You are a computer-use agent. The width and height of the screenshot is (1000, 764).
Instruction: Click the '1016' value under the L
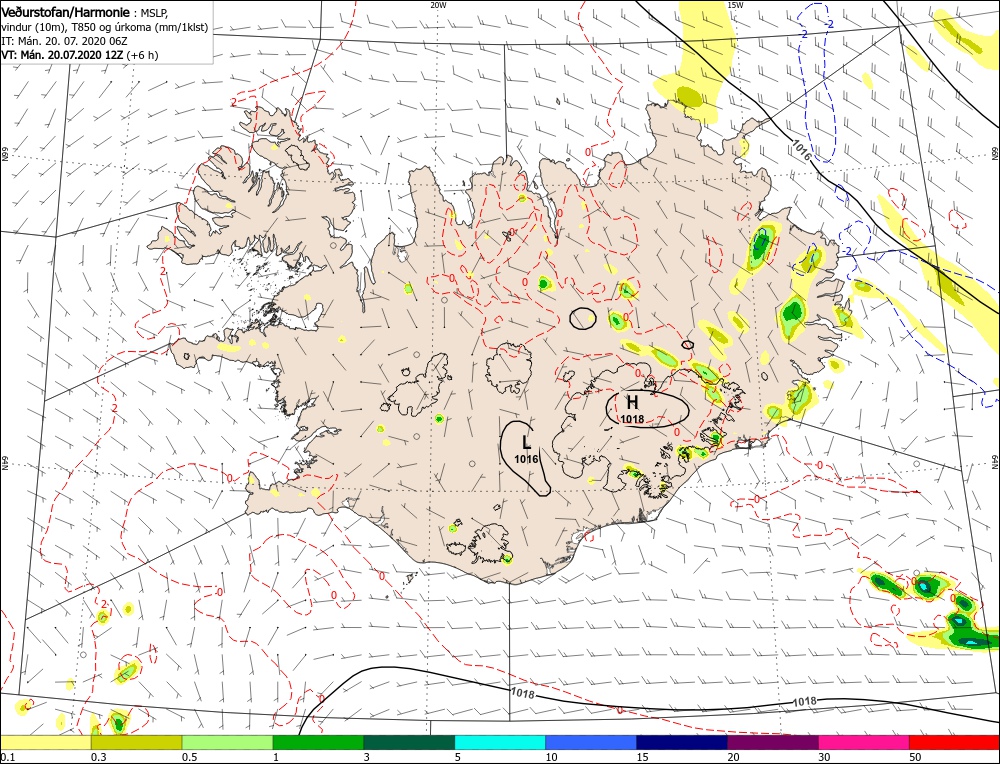[526, 459]
